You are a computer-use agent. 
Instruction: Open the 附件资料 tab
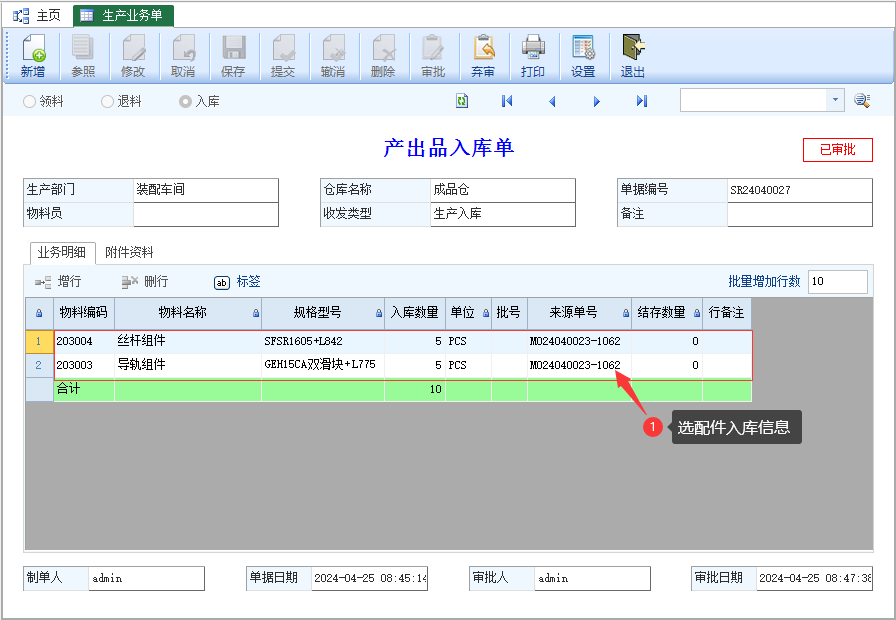129,252
